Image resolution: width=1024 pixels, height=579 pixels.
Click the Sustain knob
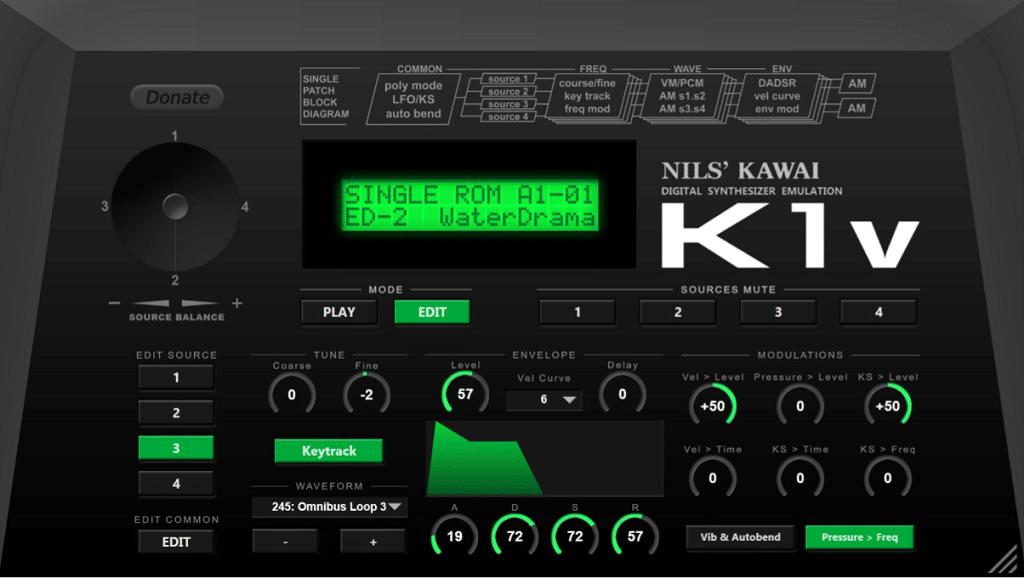(x=575, y=537)
